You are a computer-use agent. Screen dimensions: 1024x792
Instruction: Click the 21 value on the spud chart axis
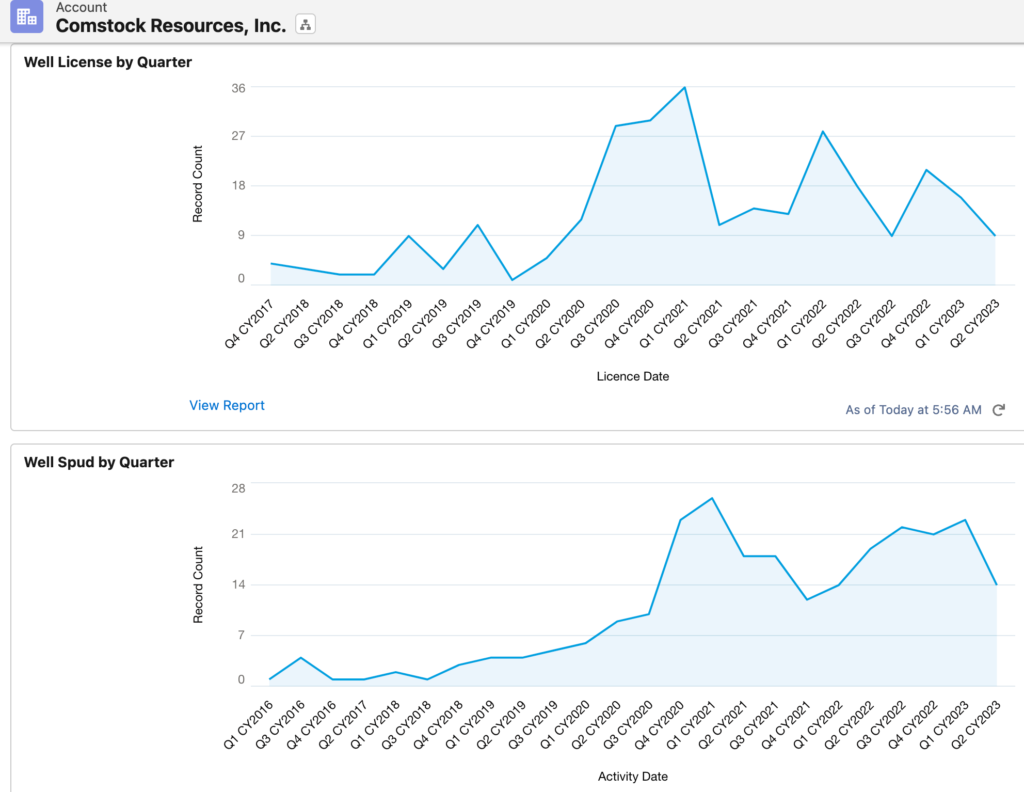click(238, 534)
